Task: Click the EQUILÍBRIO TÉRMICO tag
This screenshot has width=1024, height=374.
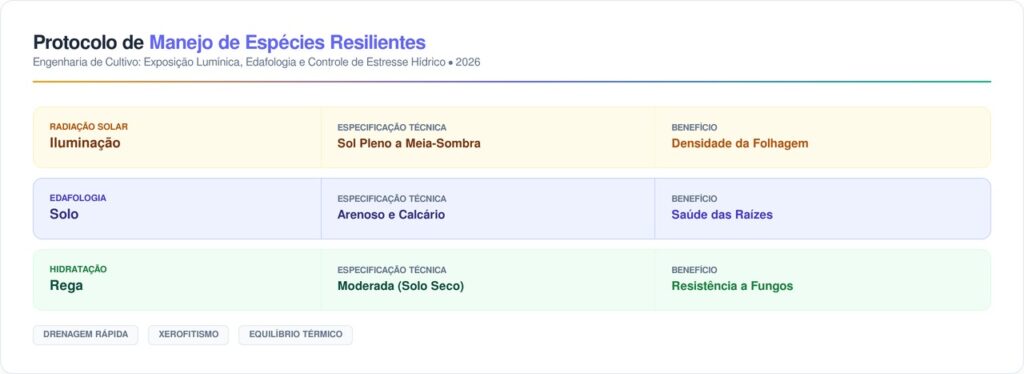Action: [x=296, y=335]
